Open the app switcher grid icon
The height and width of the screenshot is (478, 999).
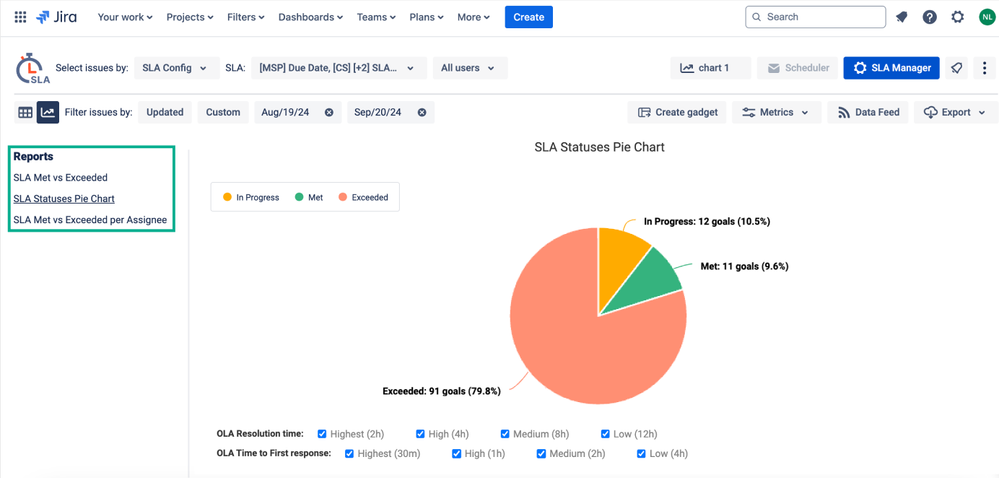pyautogui.click(x=20, y=17)
